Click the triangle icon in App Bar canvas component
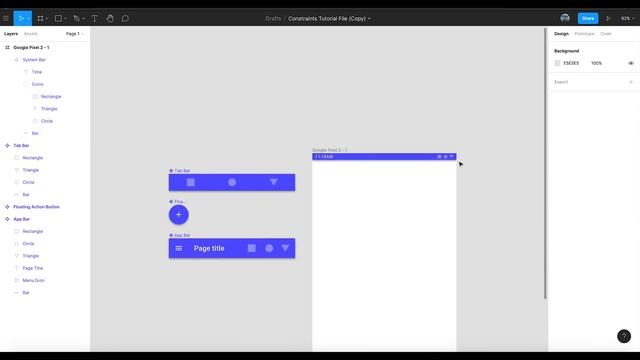This screenshot has width=640, height=360. click(285, 248)
